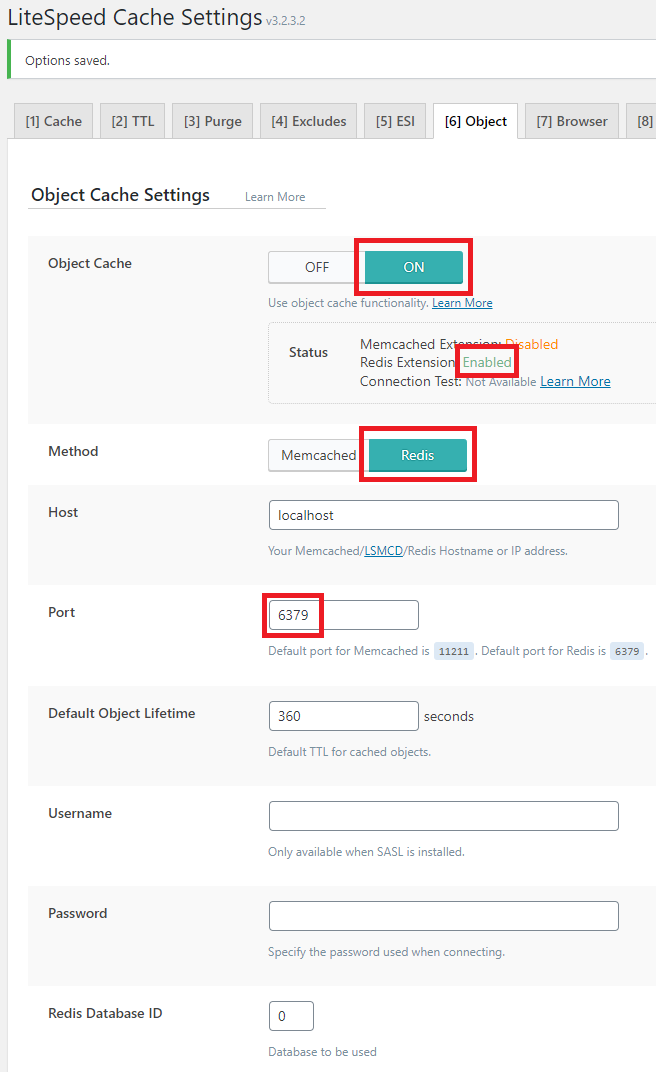Screen dimensions: 656x1072
Task: Click Learn More beside Object Cache Settings heading
Action: (275, 197)
